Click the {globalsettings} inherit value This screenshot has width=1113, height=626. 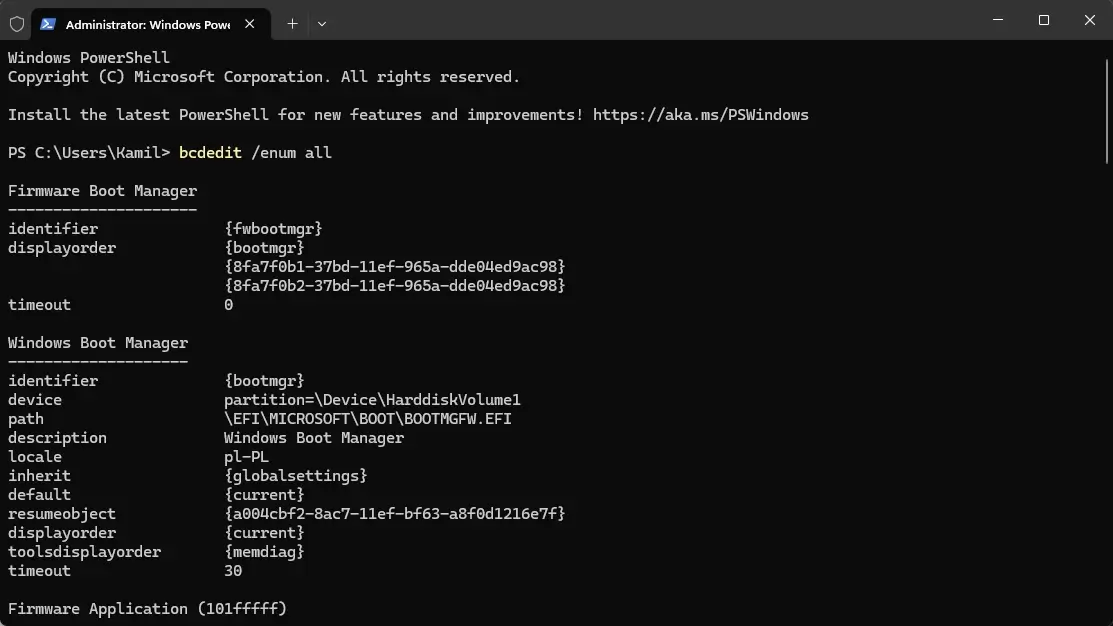295,476
